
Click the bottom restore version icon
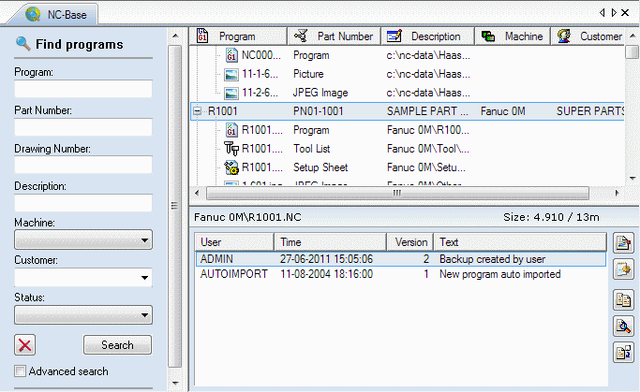(x=623, y=352)
